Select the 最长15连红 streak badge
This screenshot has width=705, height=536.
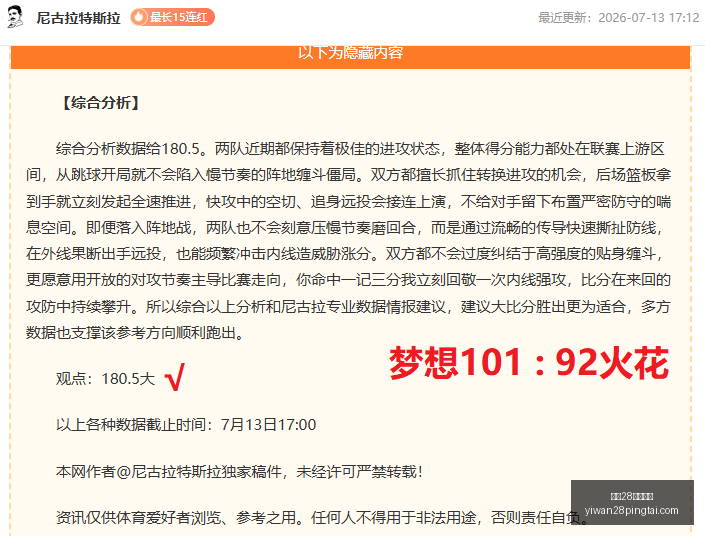coord(173,17)
